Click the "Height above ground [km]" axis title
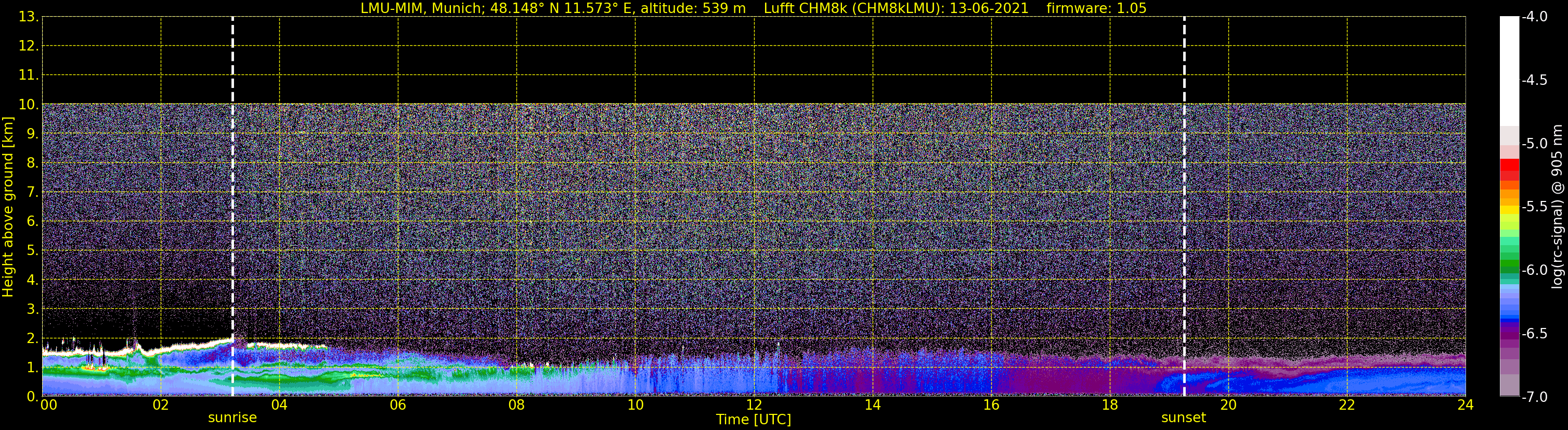The width and height of the screenshot is (1568, 430). click(8, 207)
